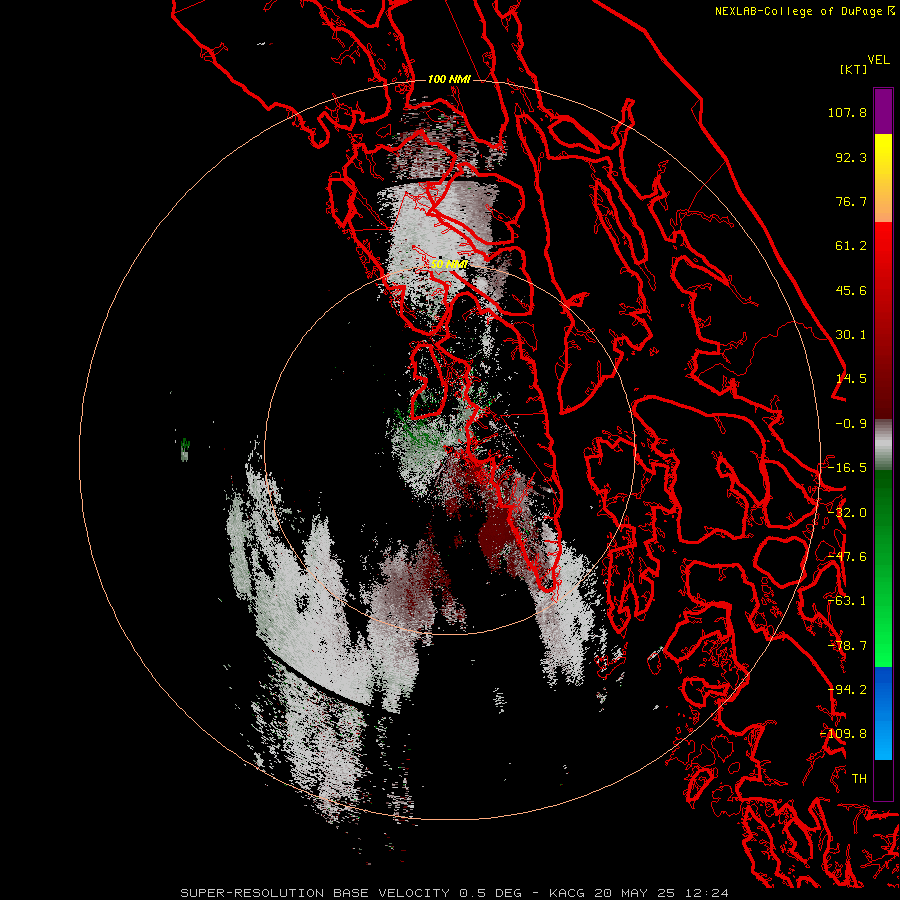Click the -109.8 velocity scale value

click(843, 734)
